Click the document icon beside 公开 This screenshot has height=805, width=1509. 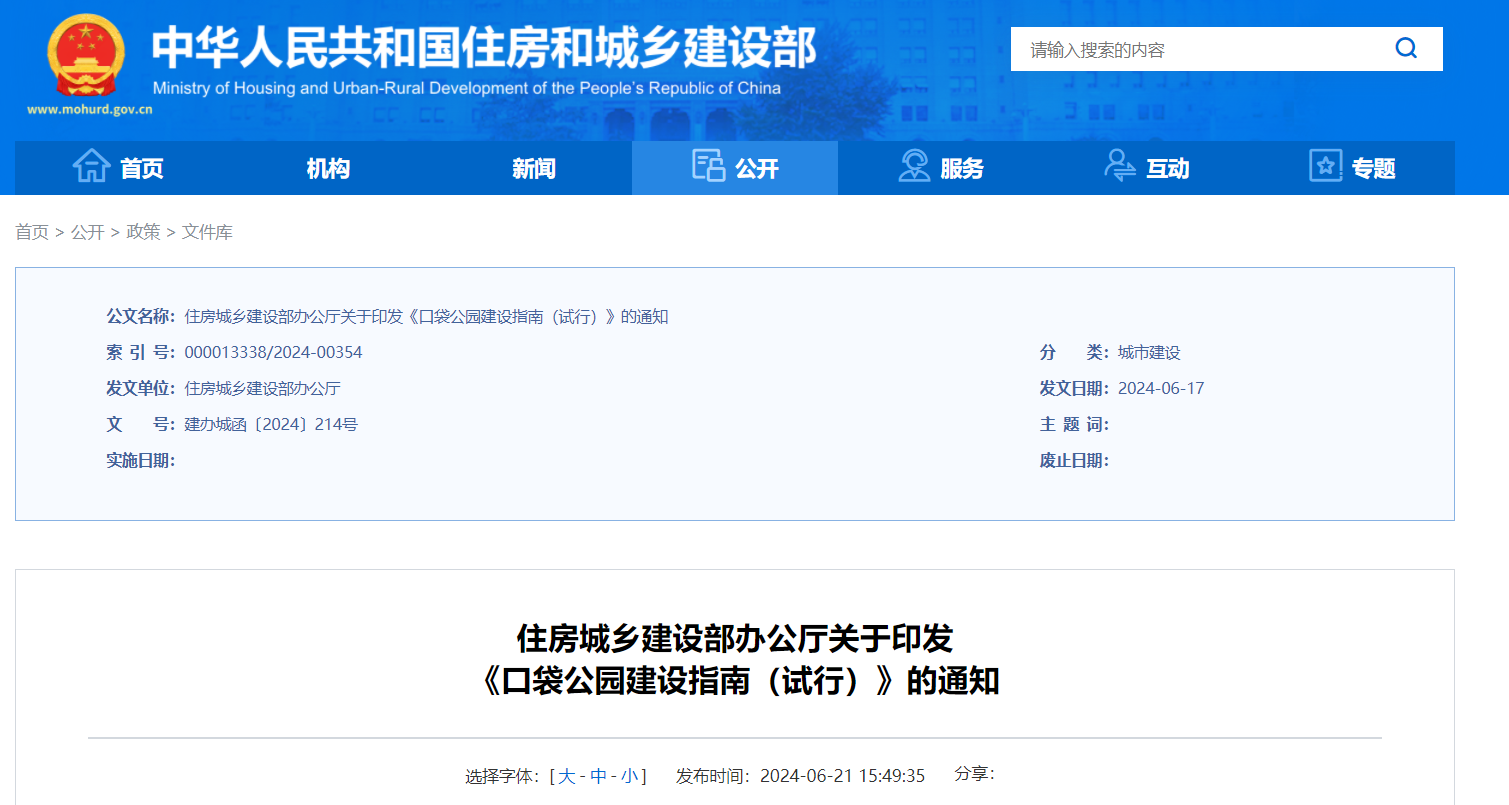click(x=708, y=166)
